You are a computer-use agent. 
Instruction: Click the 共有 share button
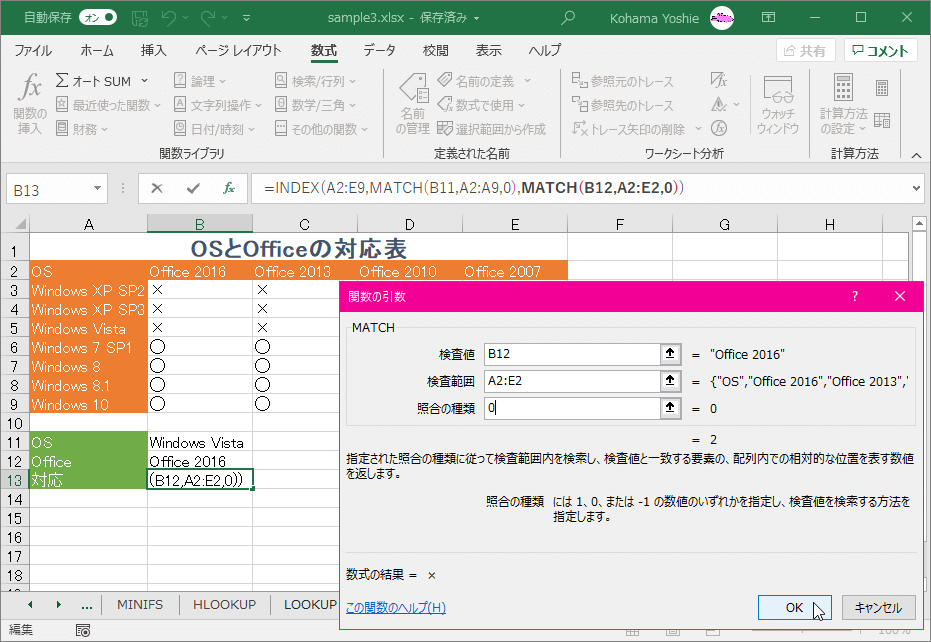(806, 50)
